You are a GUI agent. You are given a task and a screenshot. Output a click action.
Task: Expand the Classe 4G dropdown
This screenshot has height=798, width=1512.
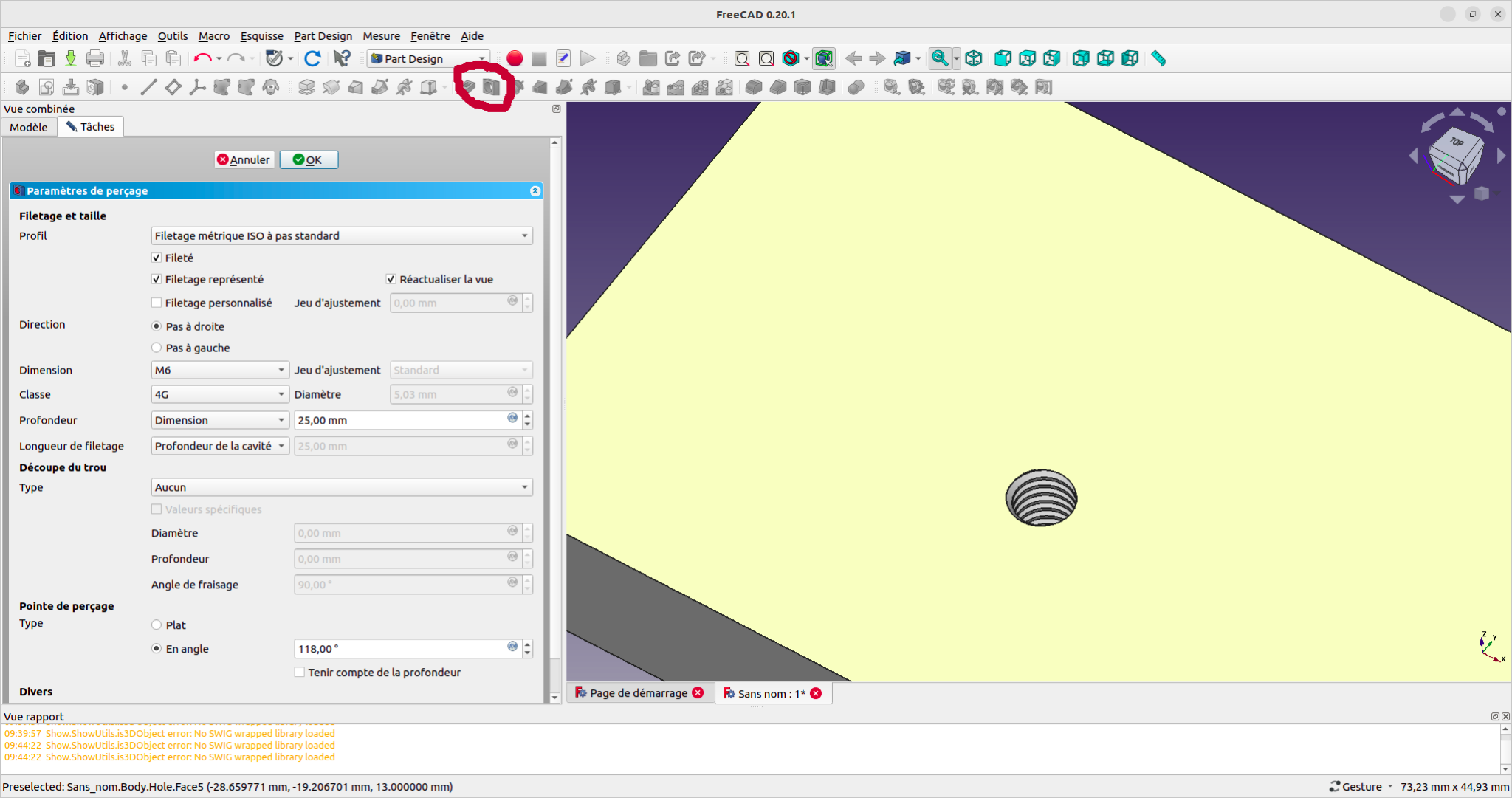point(219,394)
